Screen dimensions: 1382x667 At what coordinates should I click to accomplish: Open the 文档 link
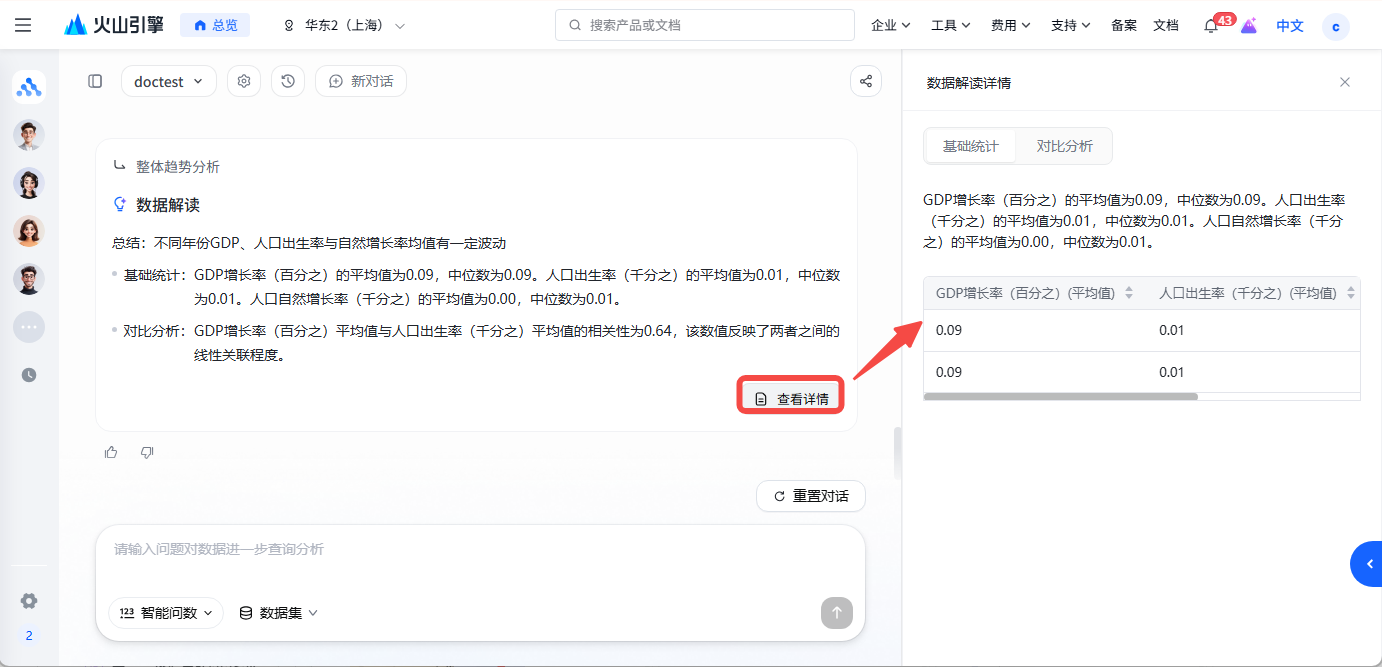point(1166,25)
